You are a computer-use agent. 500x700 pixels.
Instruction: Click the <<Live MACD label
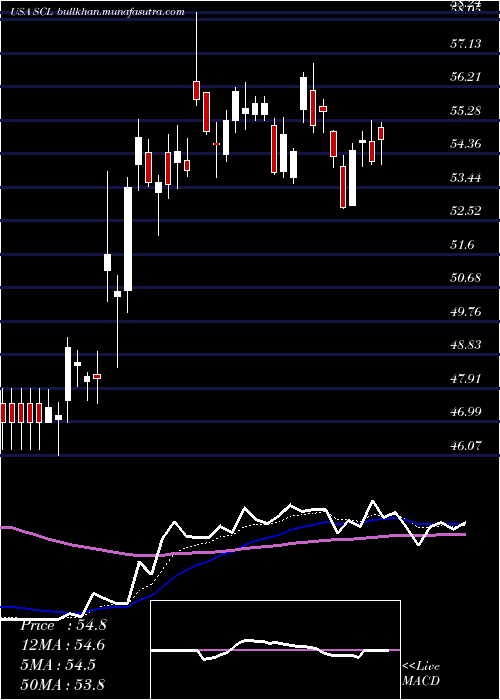coord(421,674)
